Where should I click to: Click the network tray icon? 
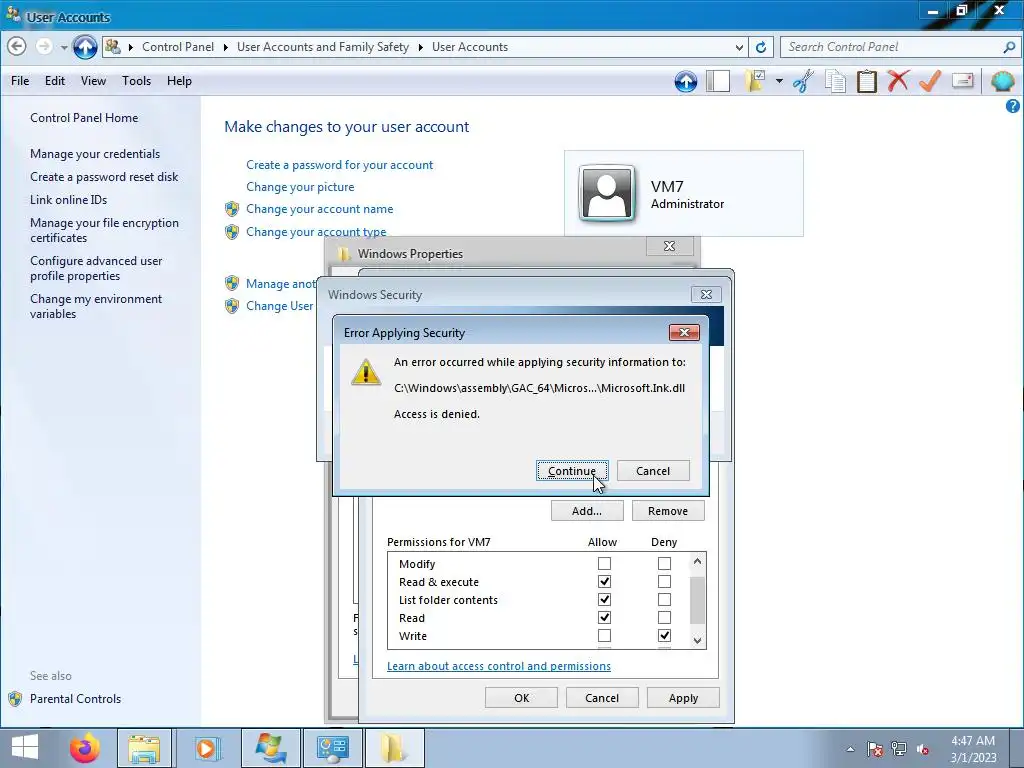click(899, 749)
